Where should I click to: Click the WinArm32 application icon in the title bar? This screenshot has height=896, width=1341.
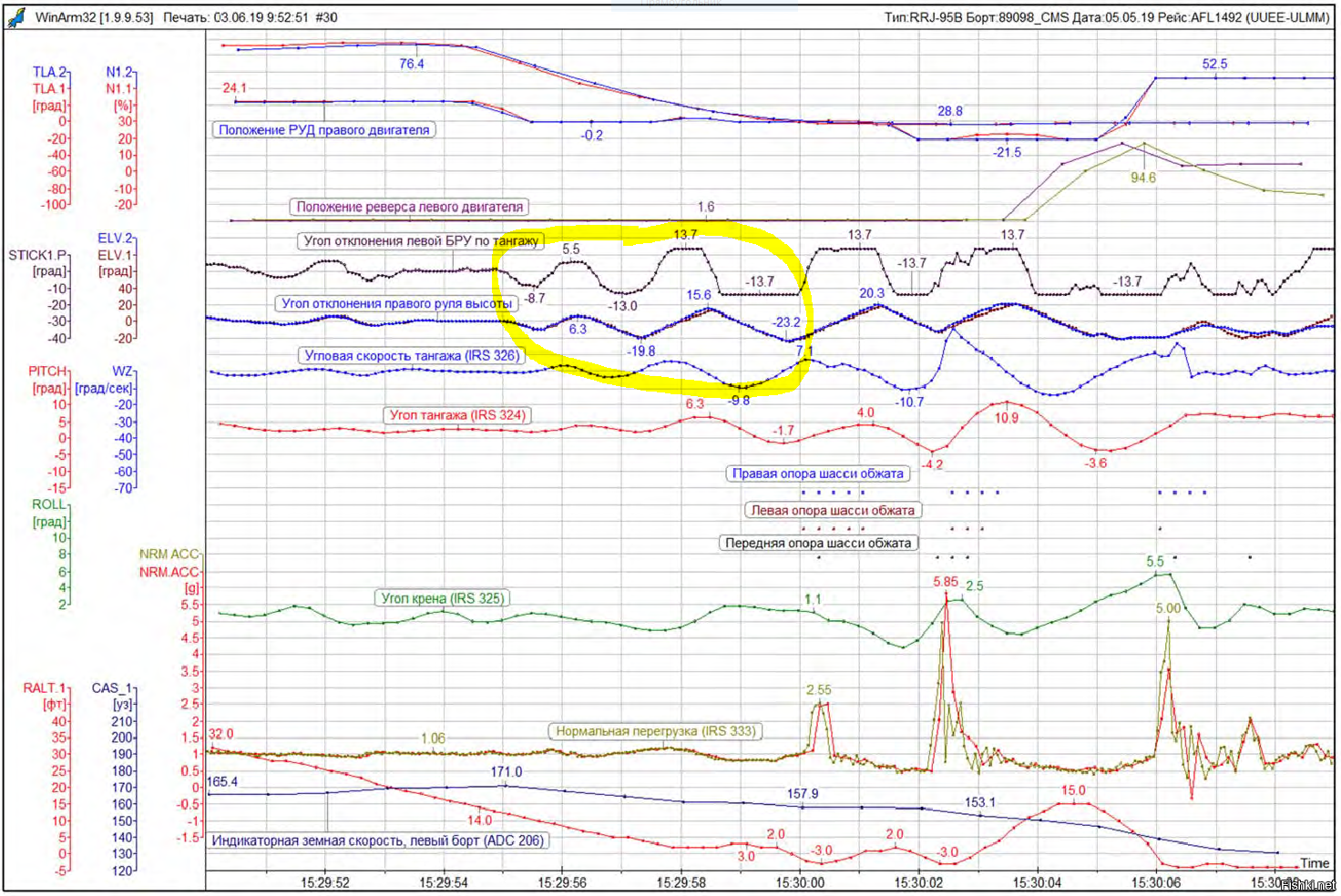(16, 16)
